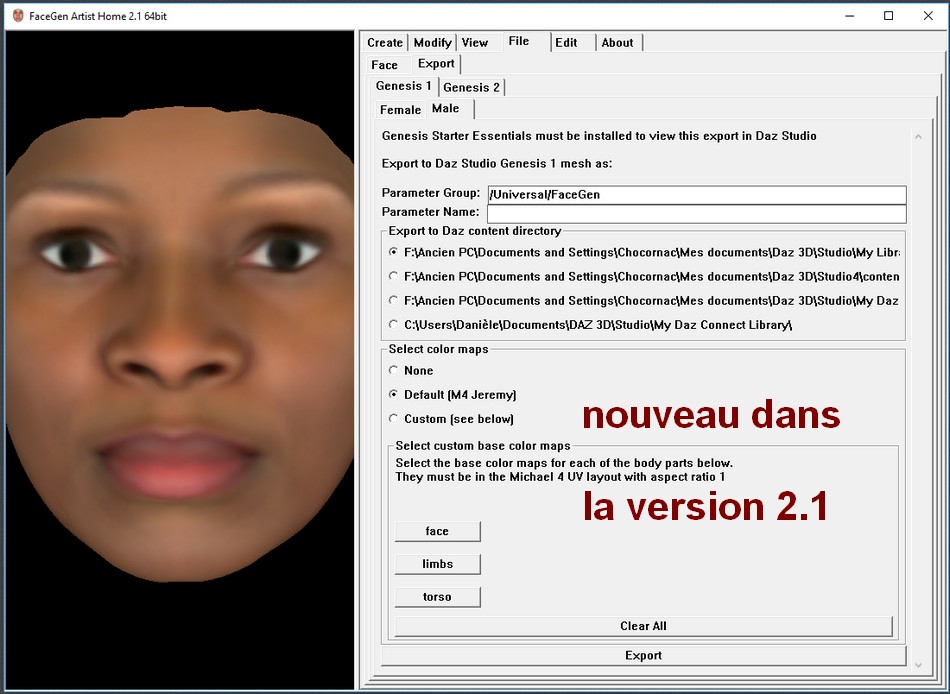
Task: Open the Create tab
Action: click(385, 42)
